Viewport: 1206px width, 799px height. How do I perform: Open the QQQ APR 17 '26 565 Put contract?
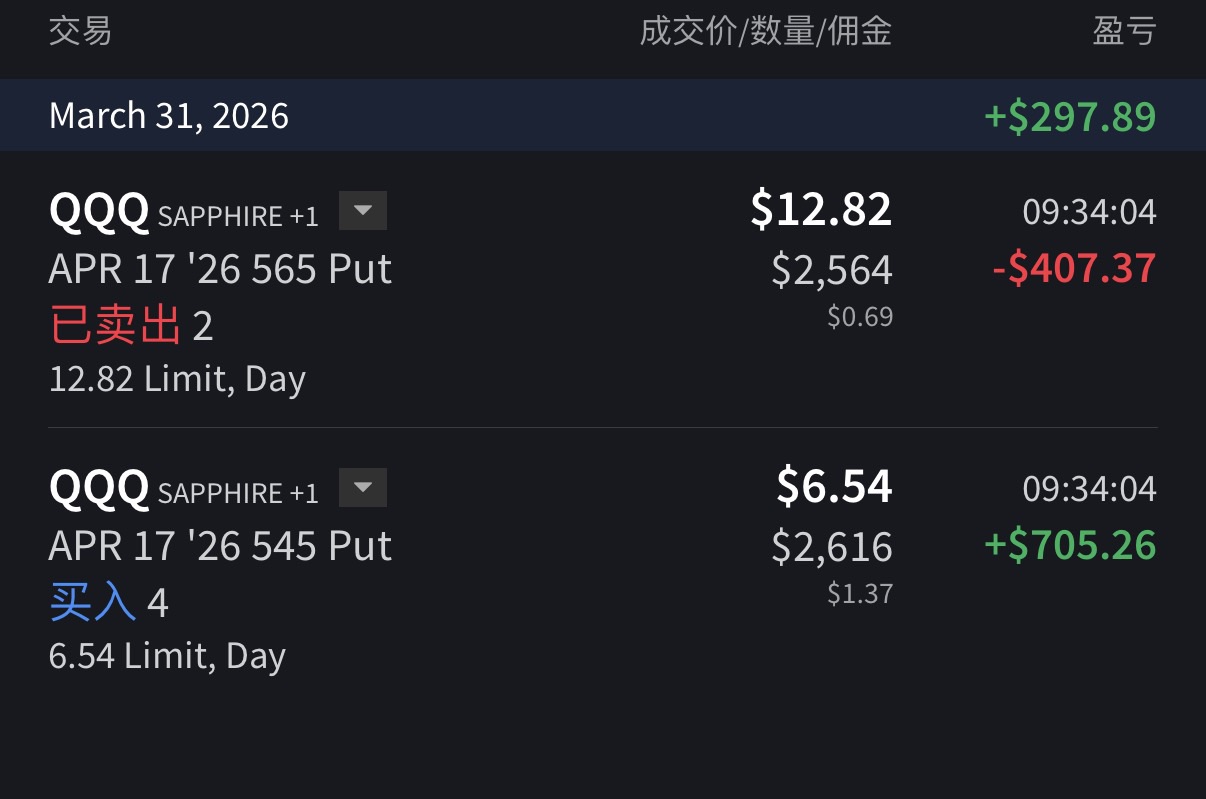[x=220, y=269]
